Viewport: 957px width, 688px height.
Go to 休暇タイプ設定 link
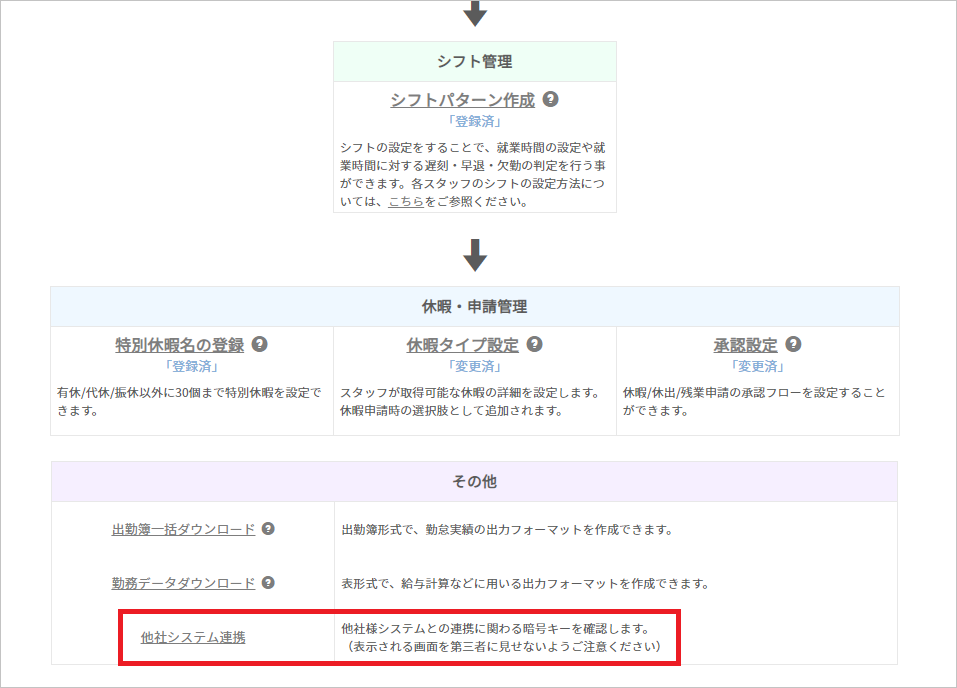(x=462, y=345)
